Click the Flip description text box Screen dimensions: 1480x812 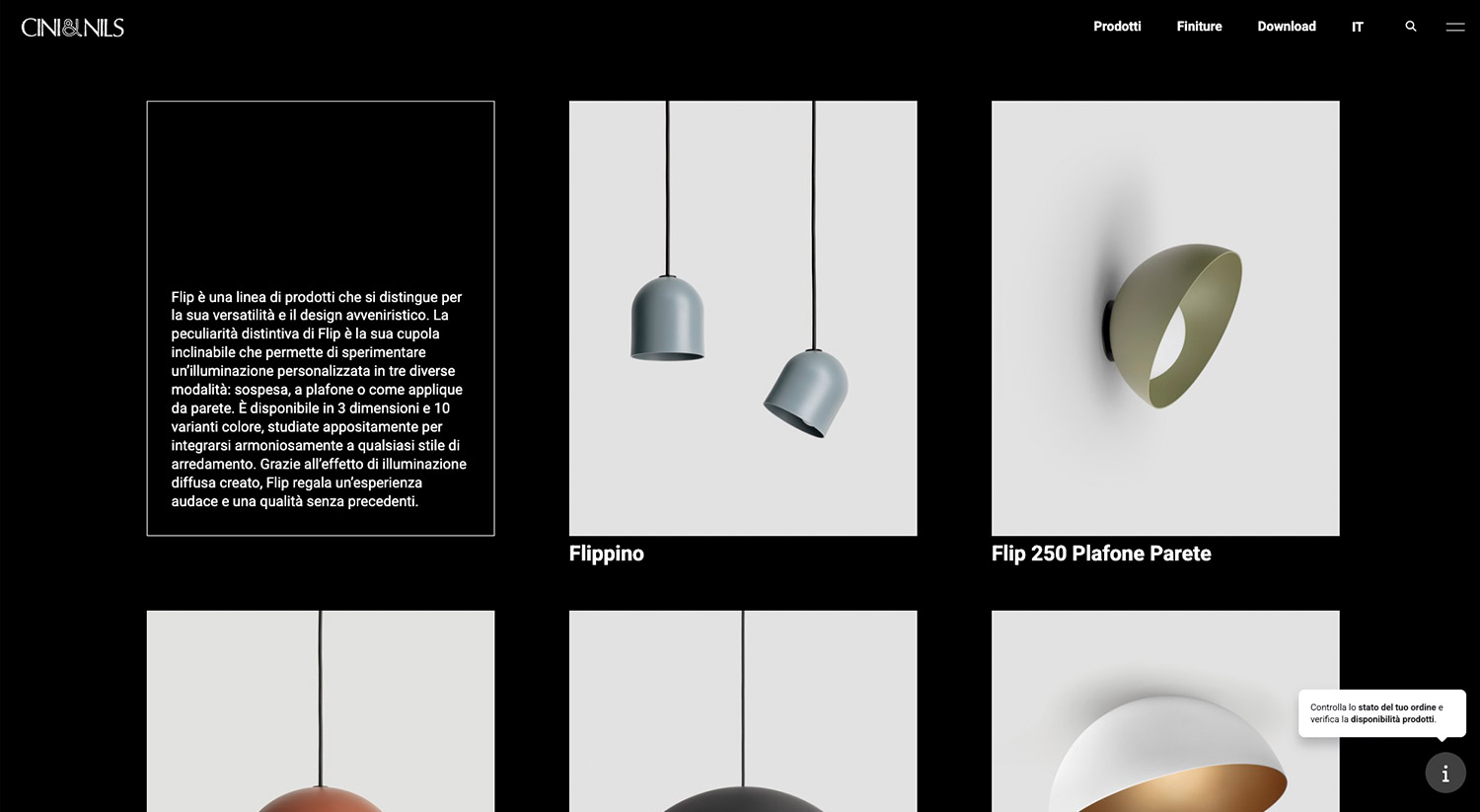321,318
